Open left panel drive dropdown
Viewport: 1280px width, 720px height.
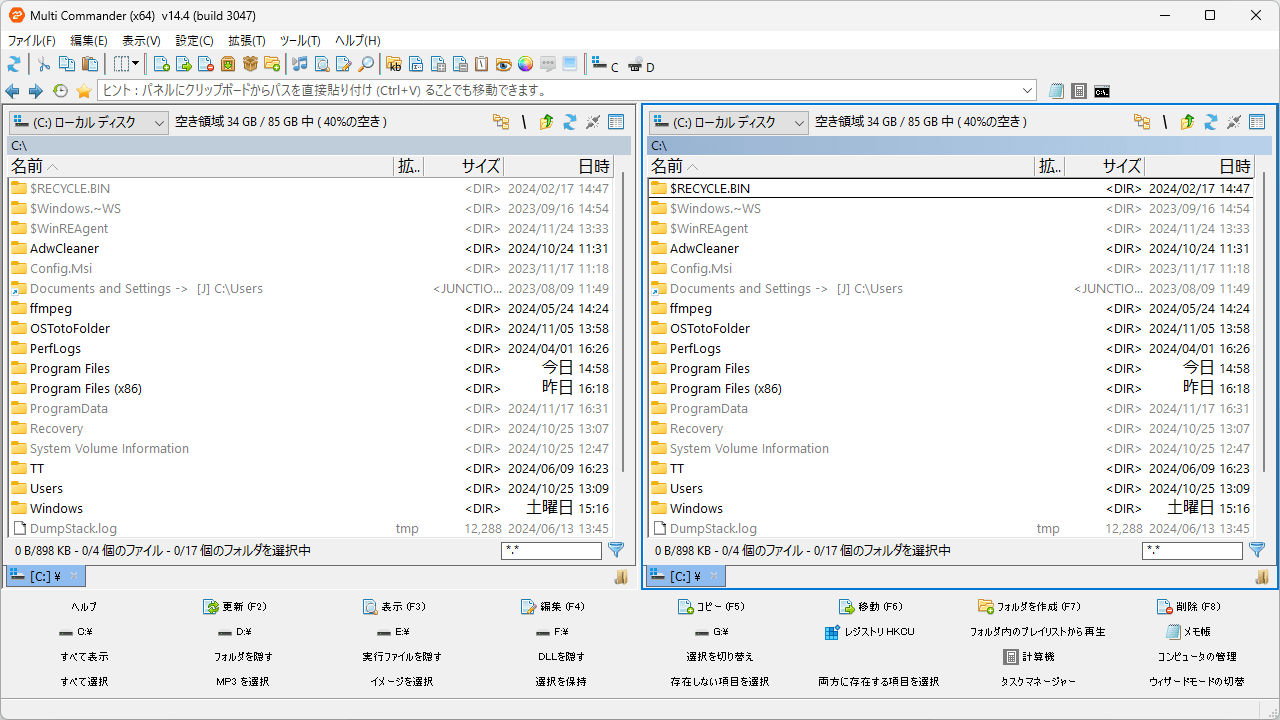[89, 122]
